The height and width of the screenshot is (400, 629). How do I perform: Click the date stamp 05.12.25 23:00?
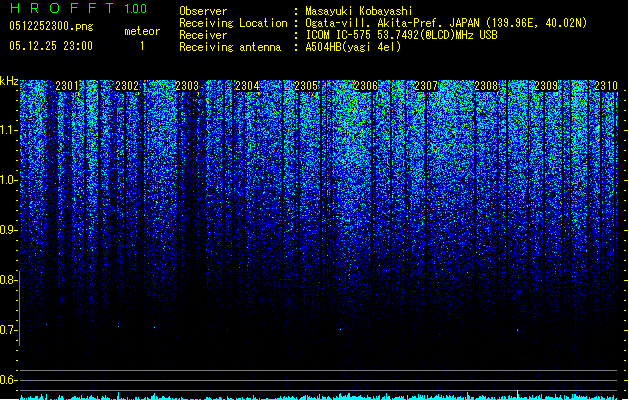click(x=51, y=46)
